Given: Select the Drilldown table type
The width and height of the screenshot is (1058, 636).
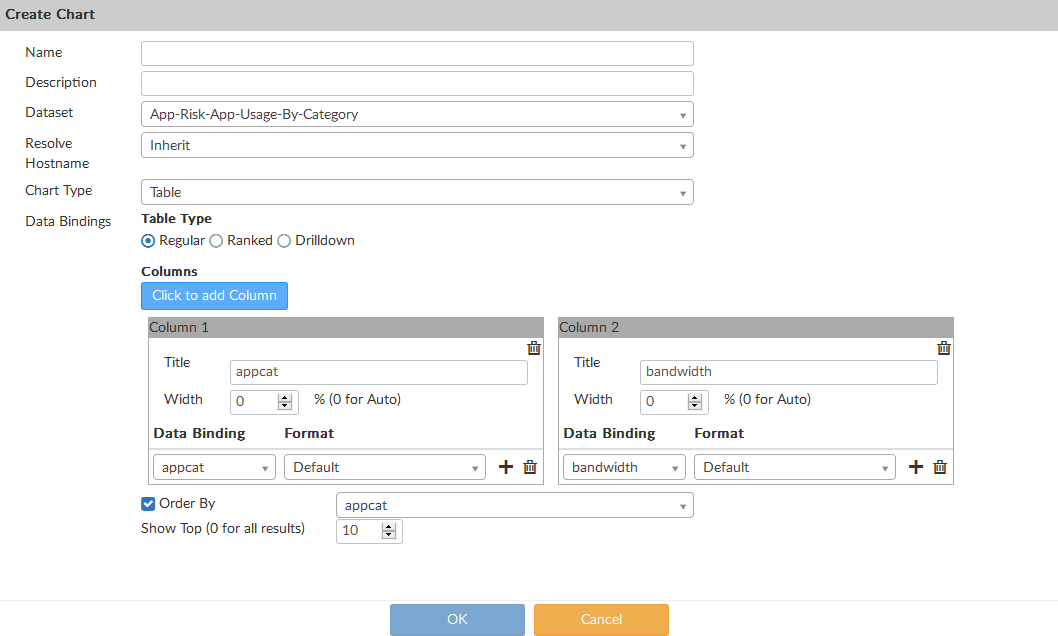Looking at the screenshot, I should (283, 240).
